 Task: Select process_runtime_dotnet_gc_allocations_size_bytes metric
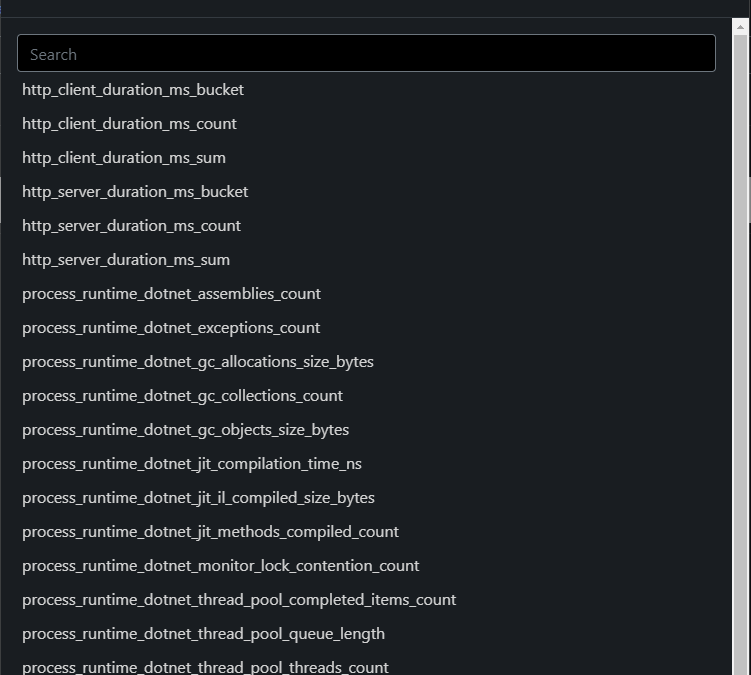198,362
